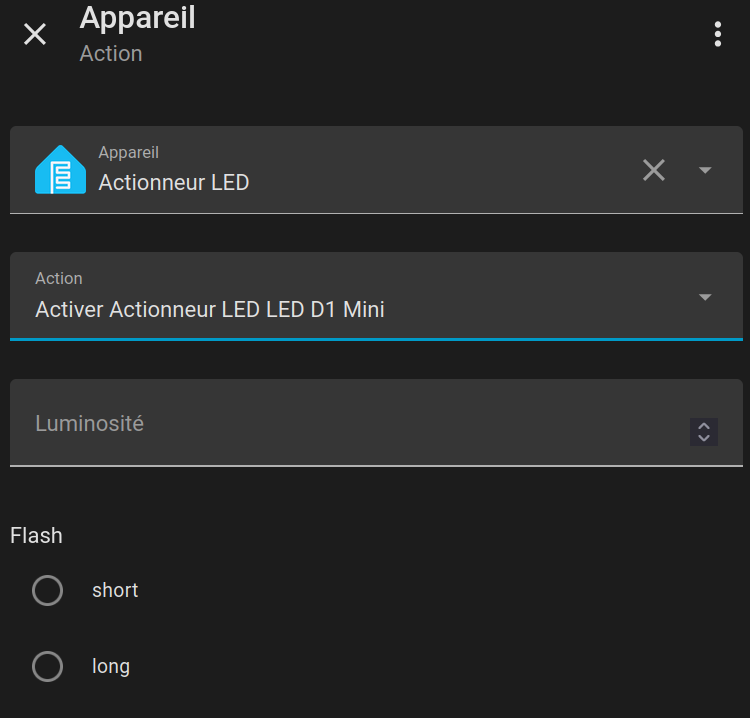This screenshot has height=718, width=750.
Task: Select the short flash option
Action: point(47,590)
